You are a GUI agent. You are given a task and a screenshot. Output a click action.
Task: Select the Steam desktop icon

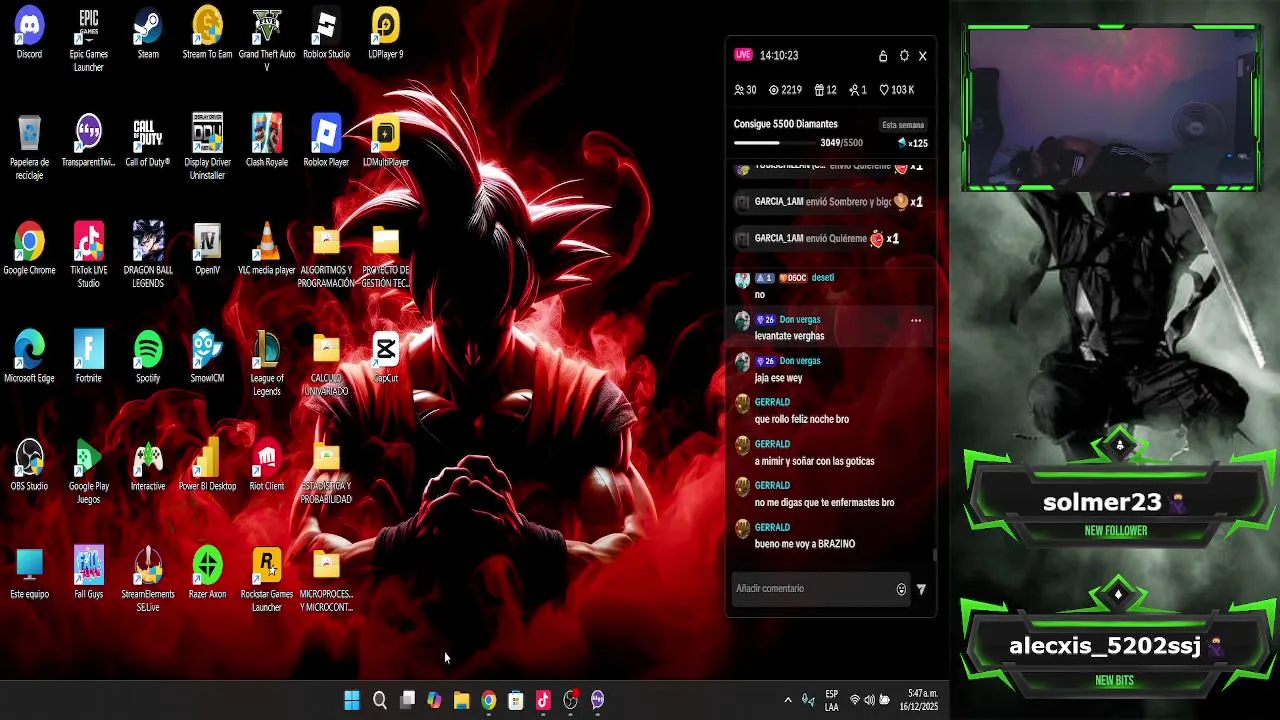point(148,34)
